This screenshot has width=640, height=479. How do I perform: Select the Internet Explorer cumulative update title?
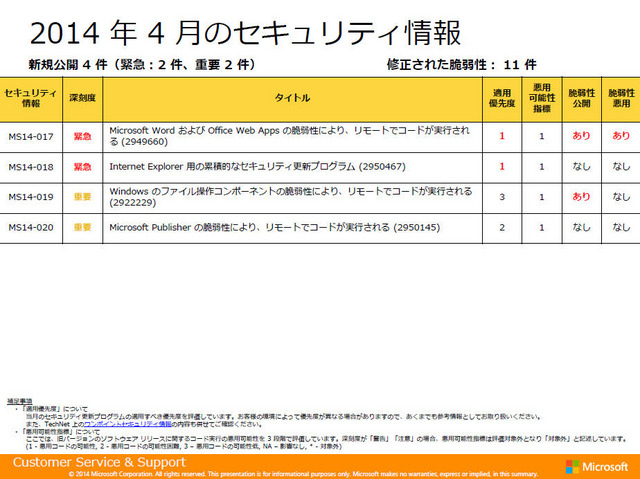(x=258, y=166)
